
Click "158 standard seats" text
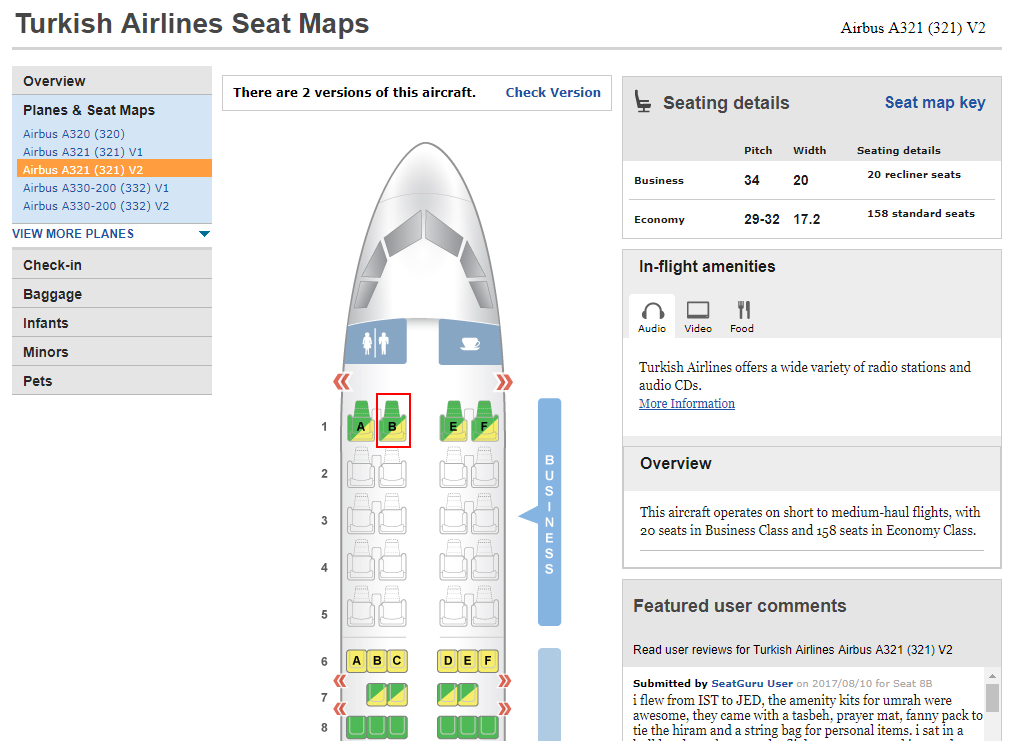pyautogui.click(x=921, y=213)
